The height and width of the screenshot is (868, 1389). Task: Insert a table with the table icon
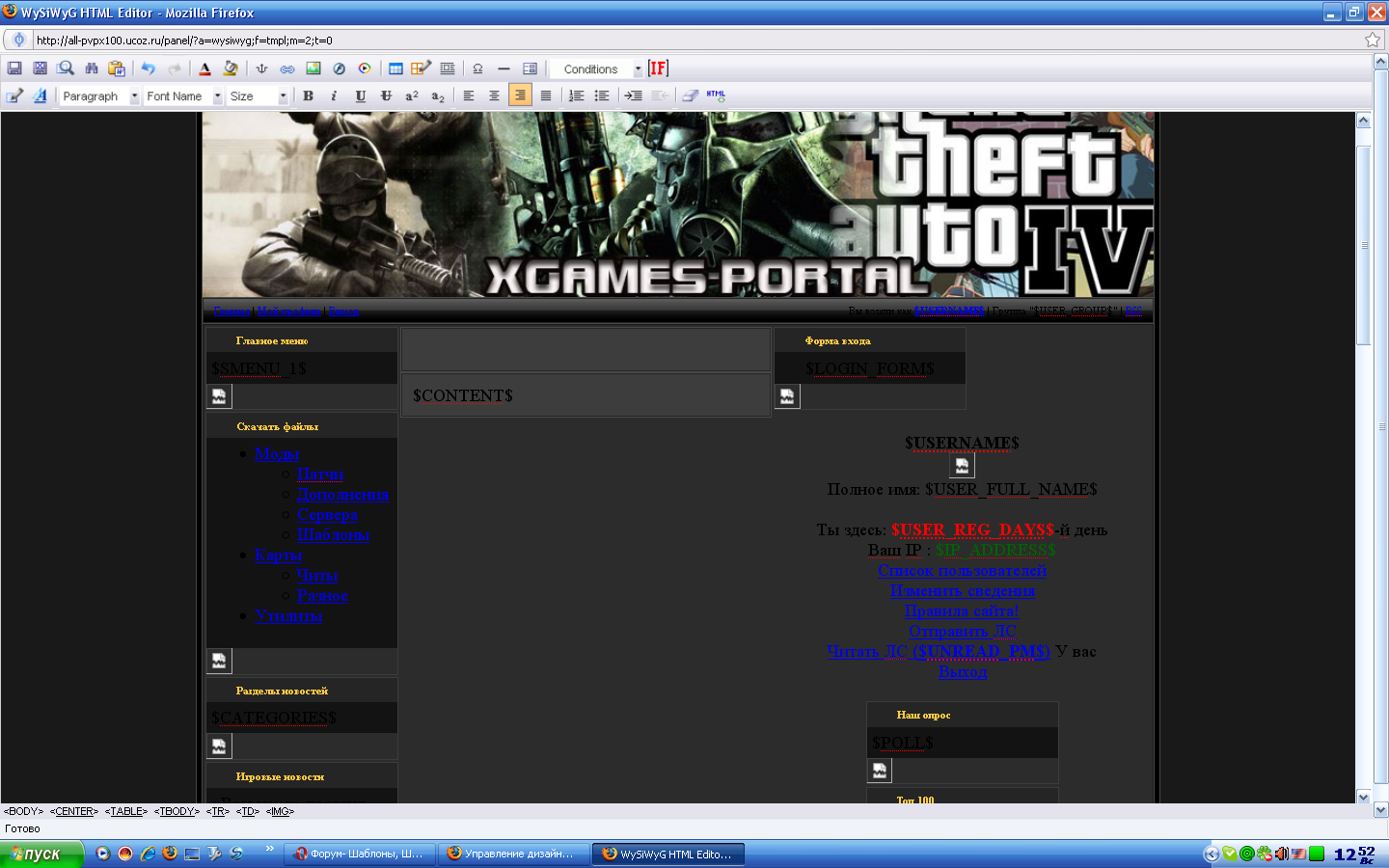(x=395, y=68)
